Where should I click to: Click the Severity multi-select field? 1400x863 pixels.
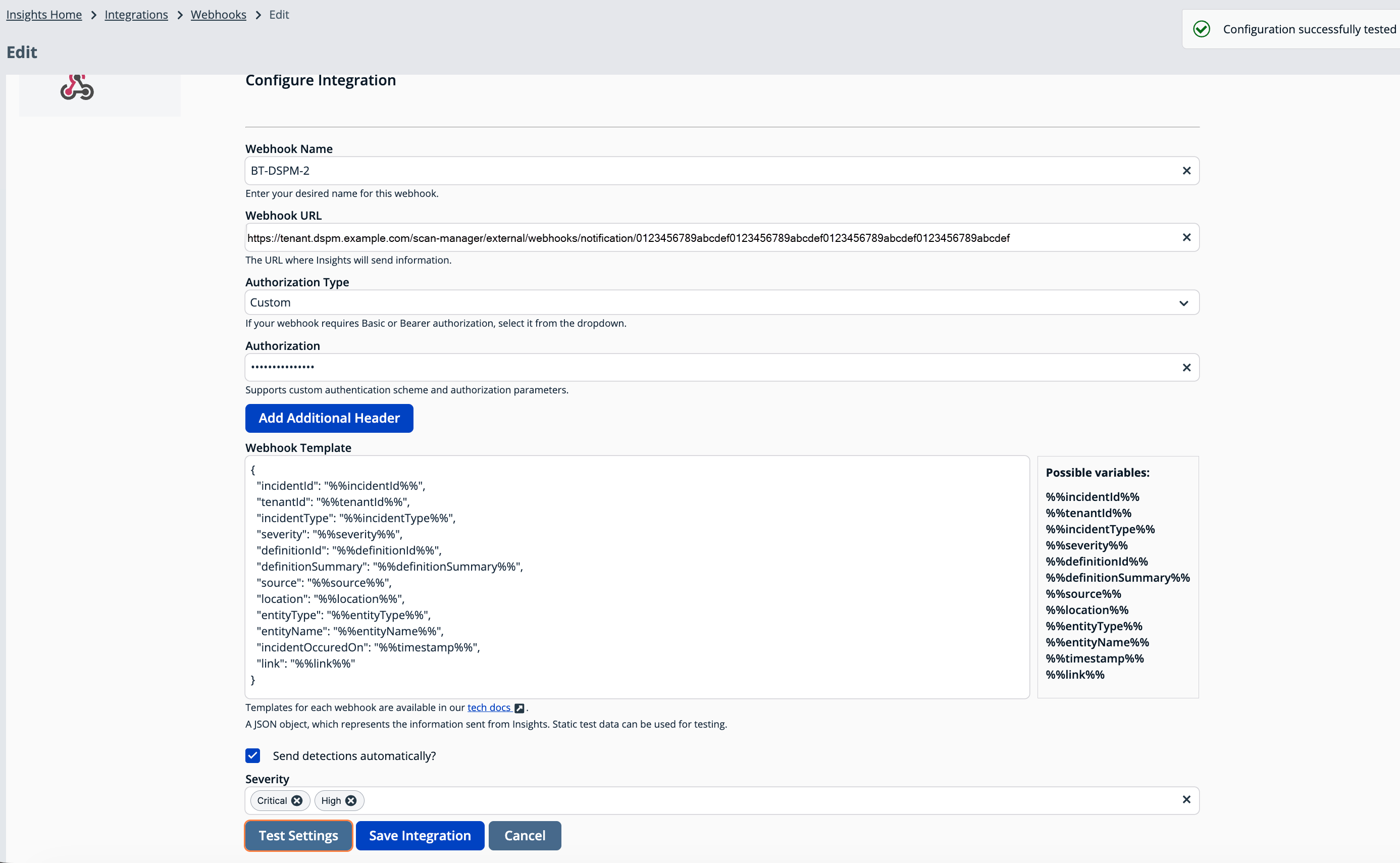tap(721, 801)
